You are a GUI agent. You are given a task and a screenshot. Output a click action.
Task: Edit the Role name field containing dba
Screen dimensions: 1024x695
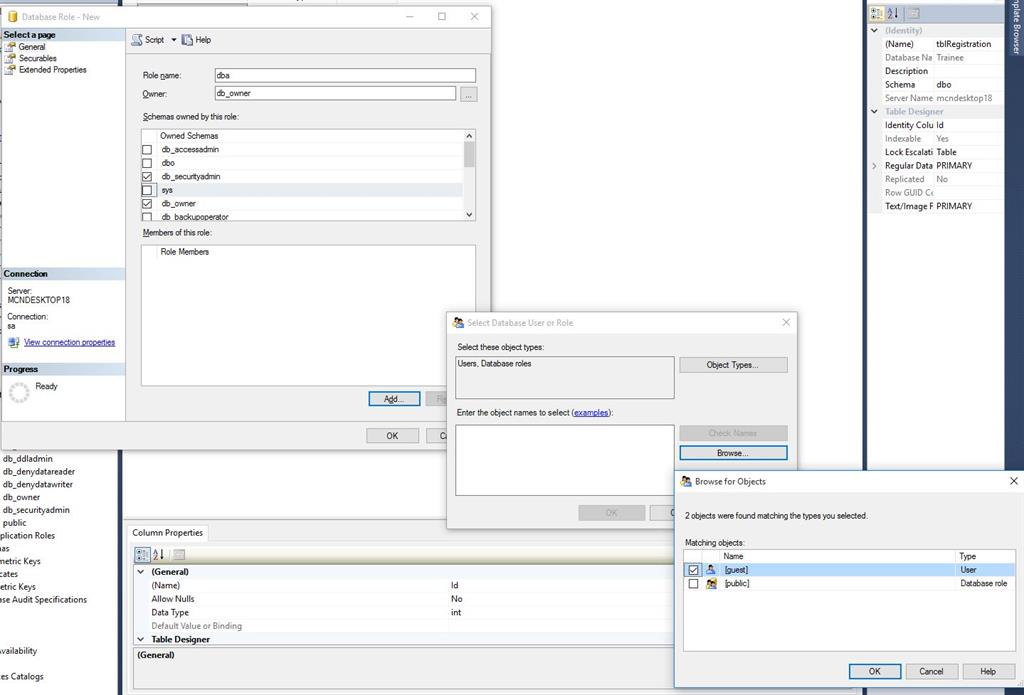point(345,75)
